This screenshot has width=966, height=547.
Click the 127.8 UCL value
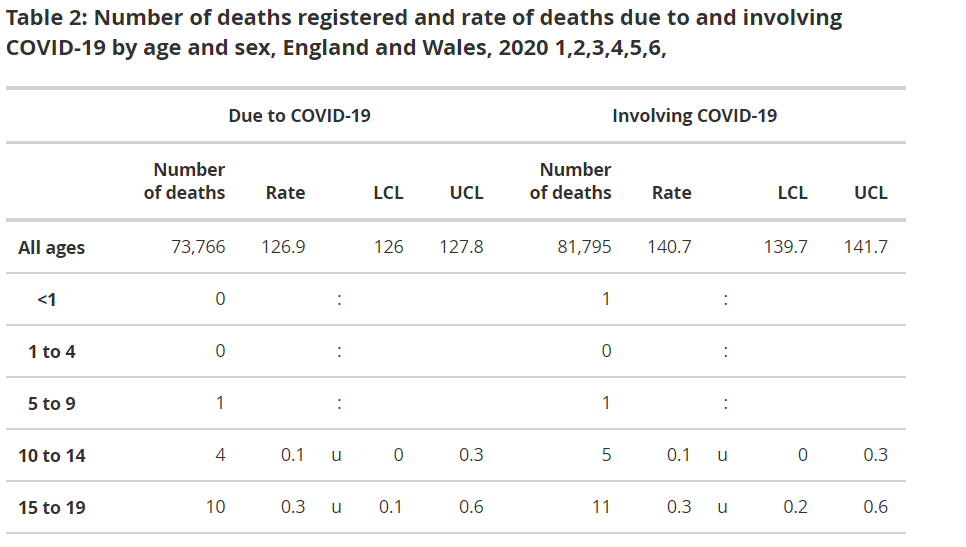click(x=461, y=247)
